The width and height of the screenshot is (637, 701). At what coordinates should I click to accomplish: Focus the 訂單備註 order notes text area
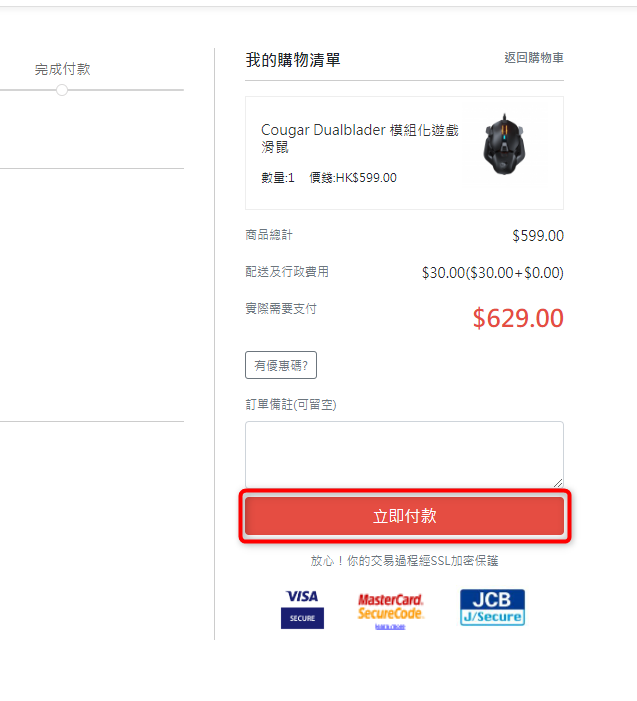pos(404,455)
